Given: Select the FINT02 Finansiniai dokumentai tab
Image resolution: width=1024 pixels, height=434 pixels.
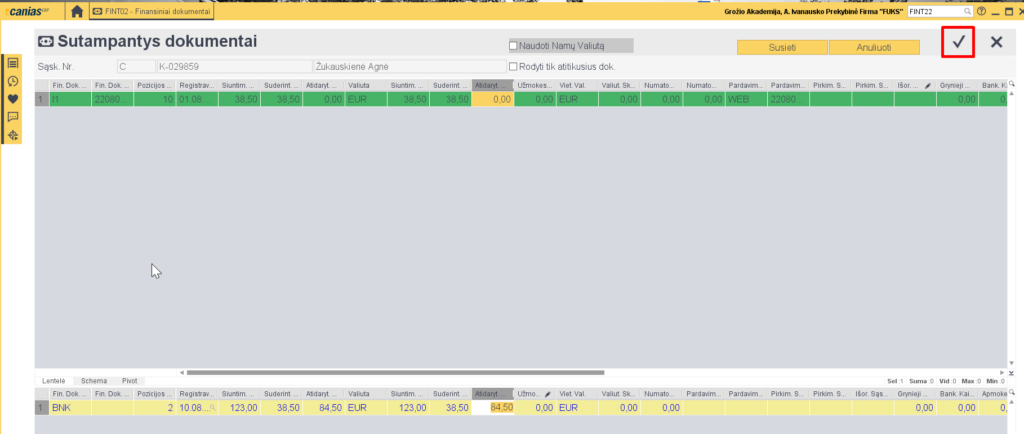Looking at the screenshot, I should click(x=152, y=11).
